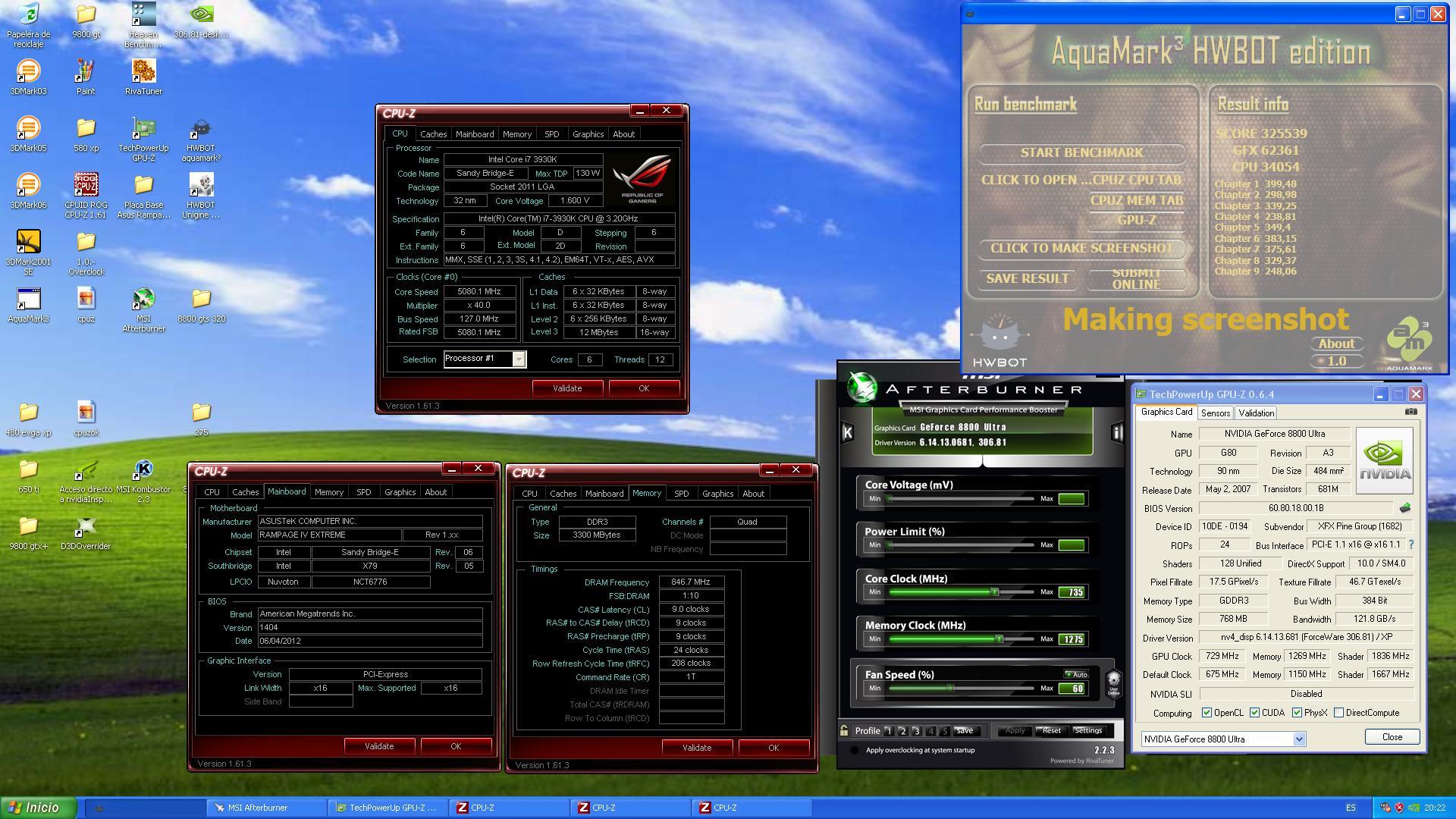Click Inicio start button on taskbar
Viewport: 1456px width, 819px height.
tap(39, 808)
